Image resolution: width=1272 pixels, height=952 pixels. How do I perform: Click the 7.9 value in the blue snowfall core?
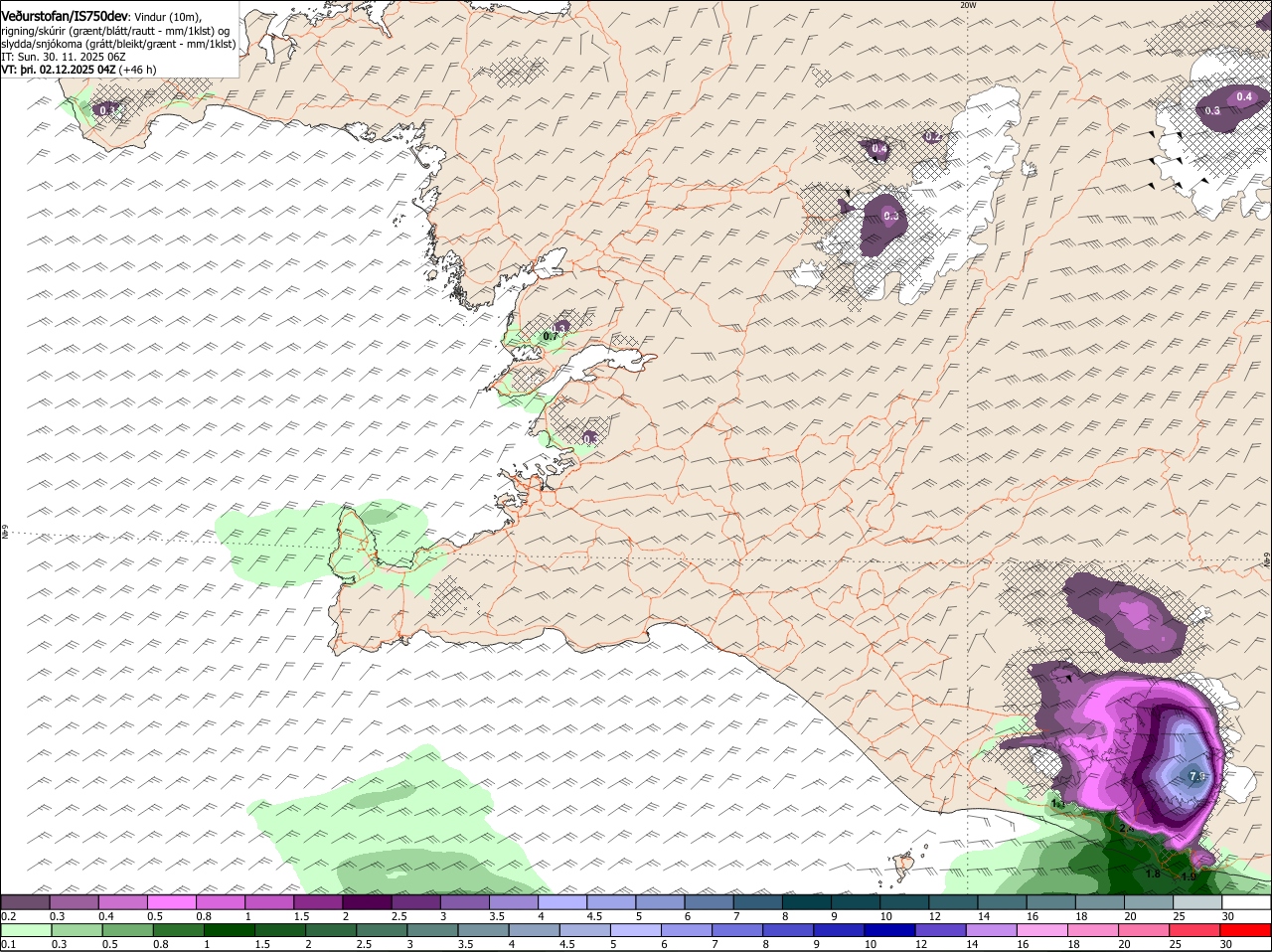point(1196,776)
